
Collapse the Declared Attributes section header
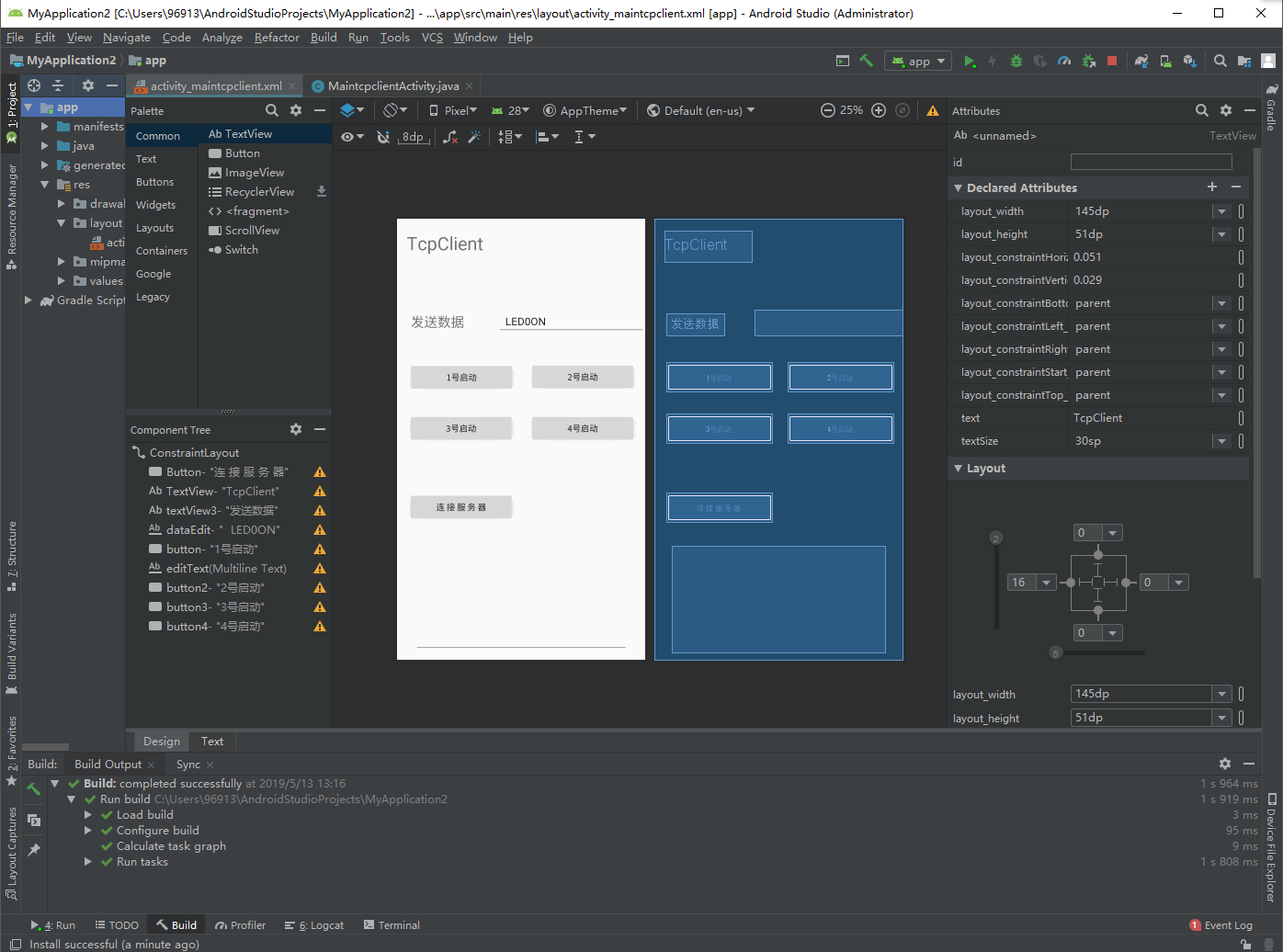958,187
